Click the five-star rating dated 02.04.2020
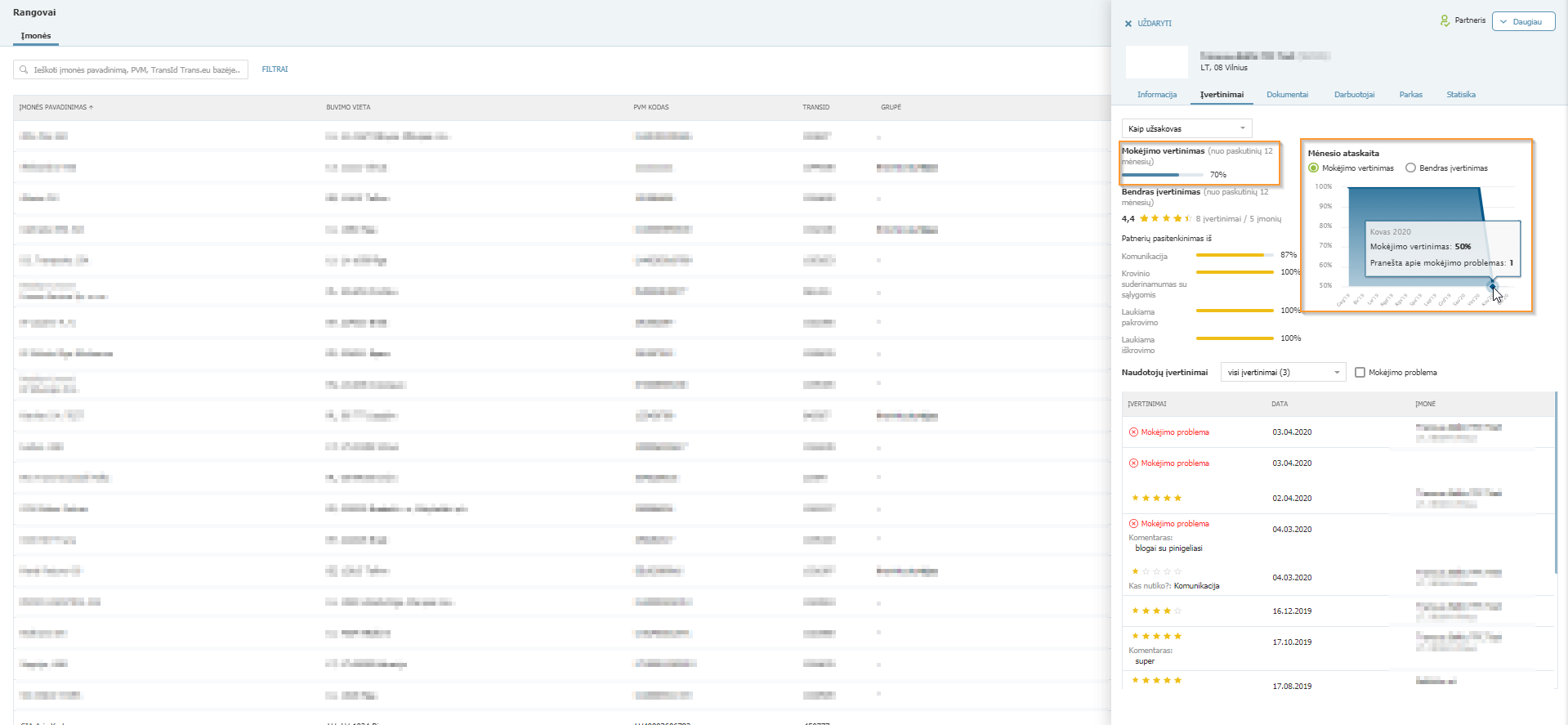1568x725 pixels. [x=1156, y=498]
